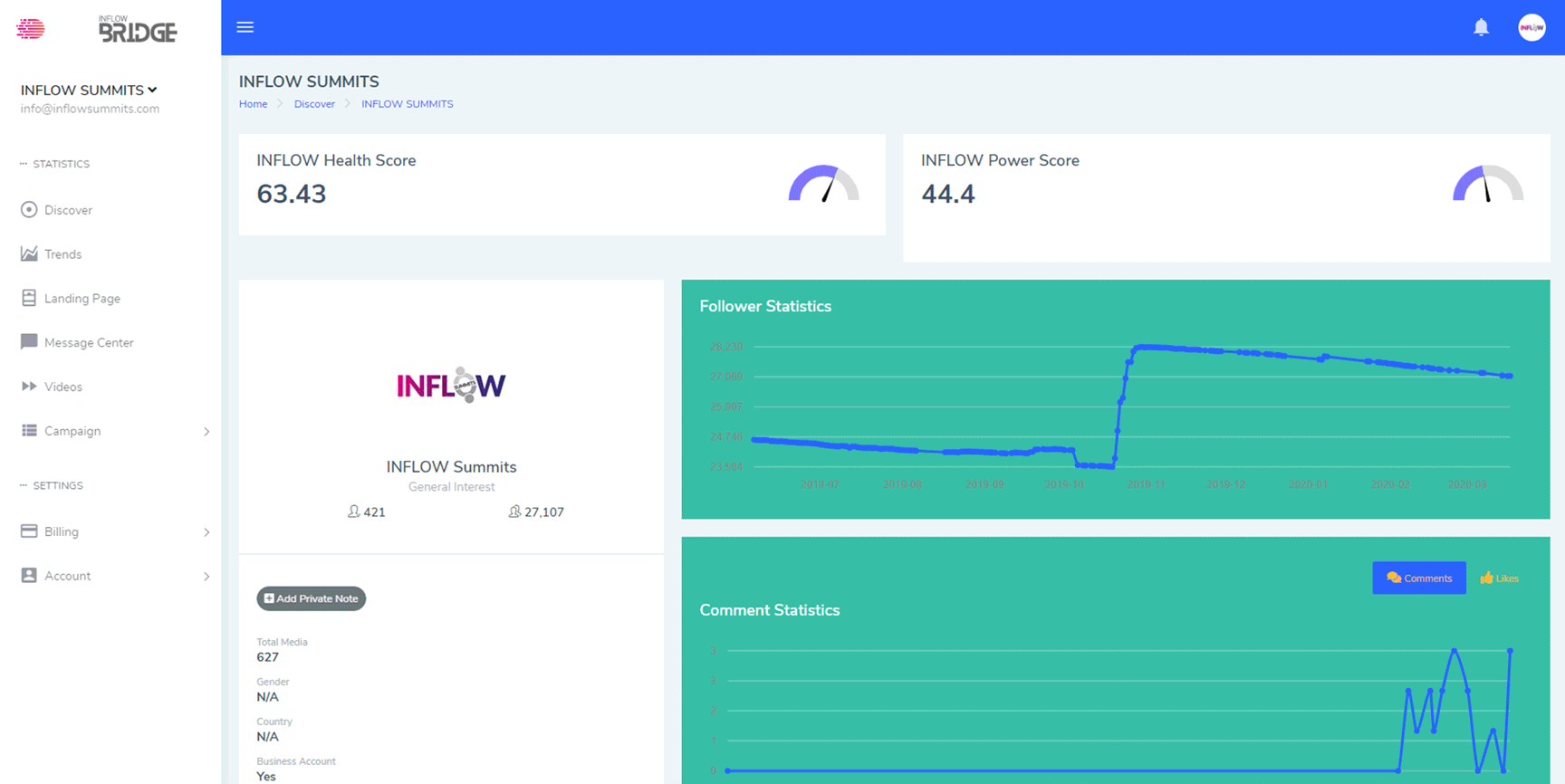1565x784 pixels.
Task: Click the Landing Page sidebar icon
Action: (29, 298)
